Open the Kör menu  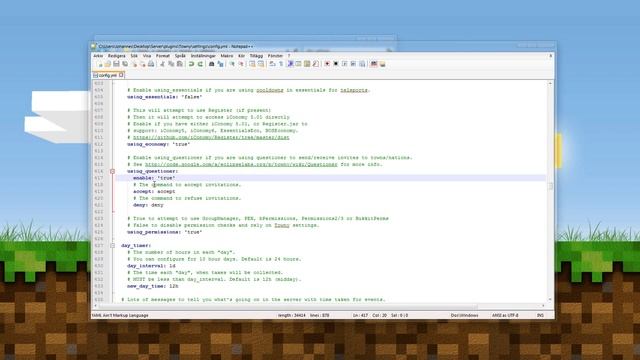tap(242, 56)
